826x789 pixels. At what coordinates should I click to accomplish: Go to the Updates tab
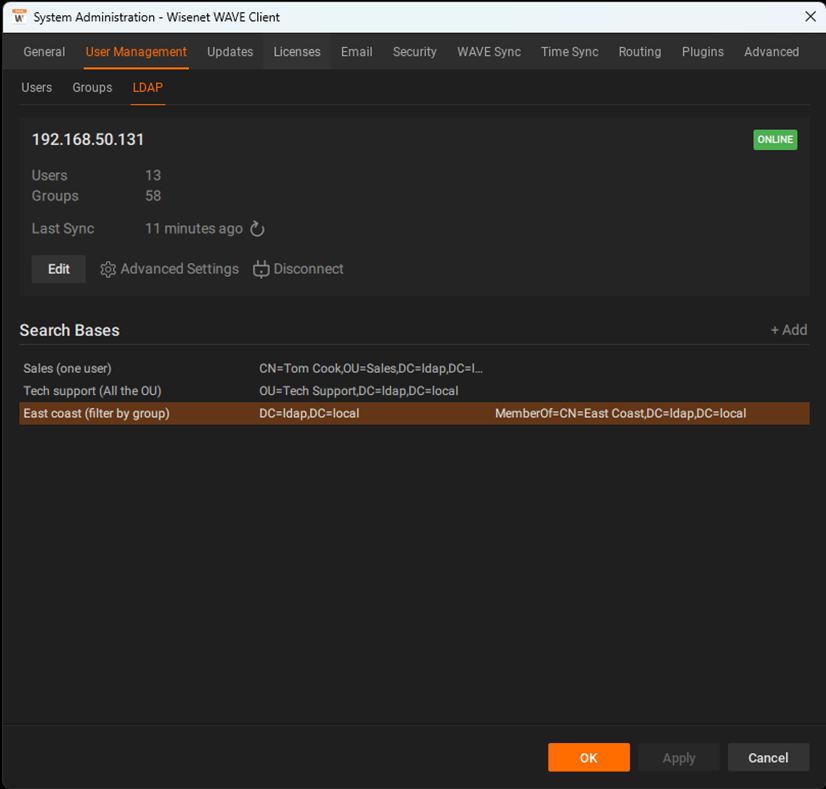[230, 52]
